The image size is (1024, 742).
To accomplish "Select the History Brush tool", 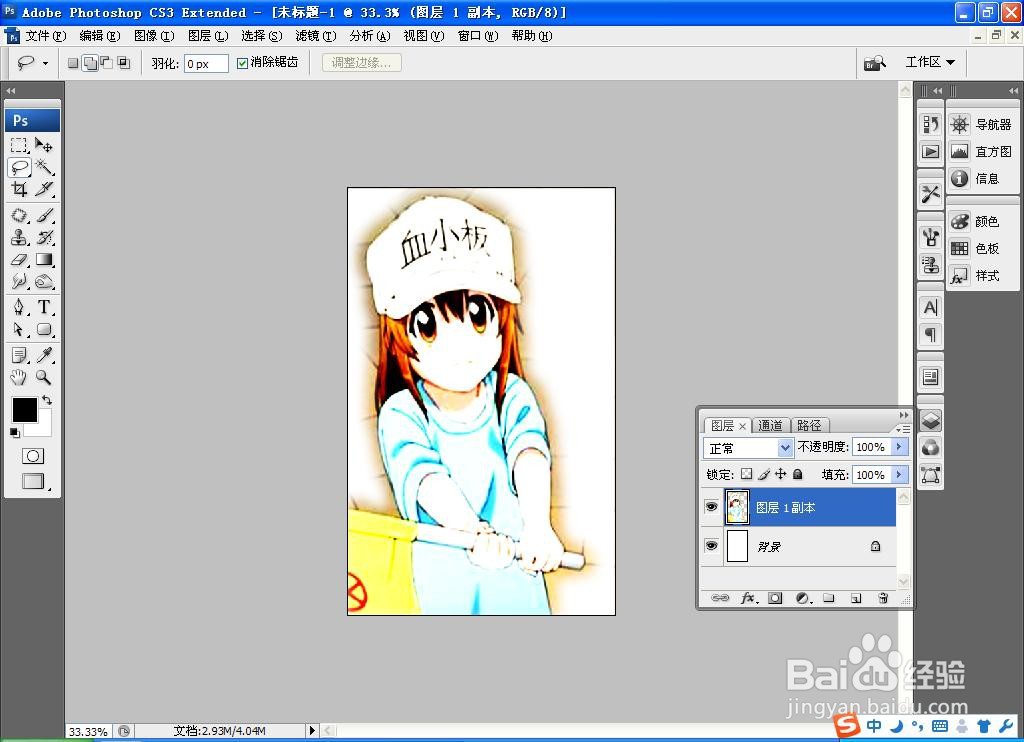I will pyautogui.click(x=44, y=237).
